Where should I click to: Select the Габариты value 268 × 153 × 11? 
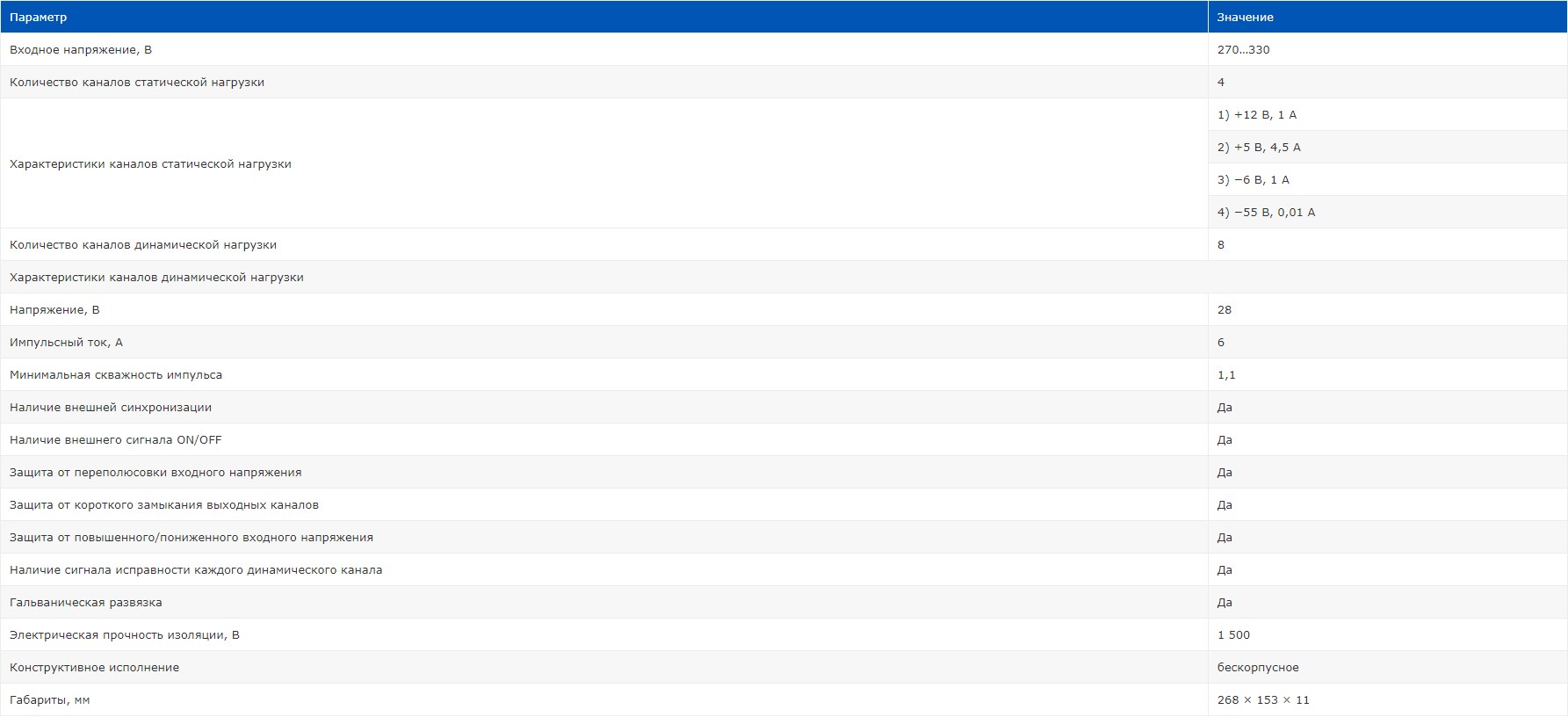[x=1263, y=700]
